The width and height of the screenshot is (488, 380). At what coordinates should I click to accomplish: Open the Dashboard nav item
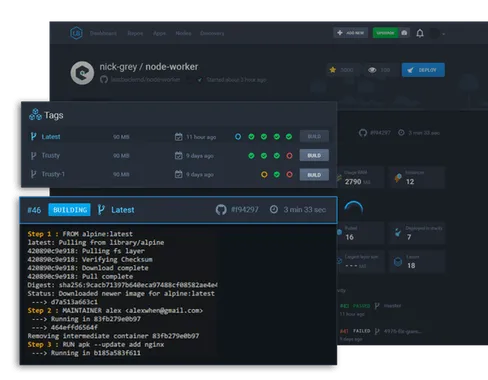[x=103, y=33]
